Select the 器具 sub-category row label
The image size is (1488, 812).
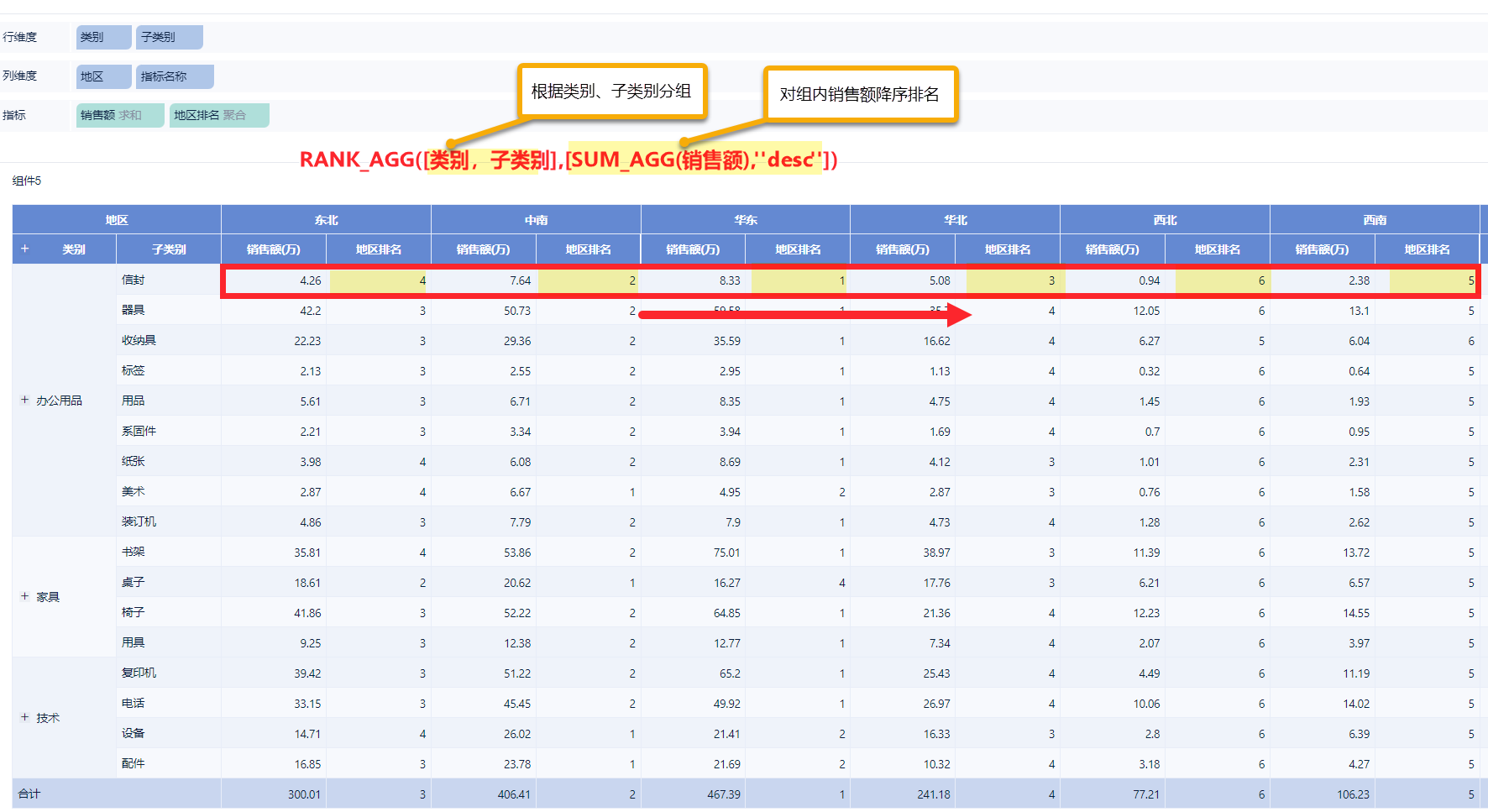(x=134, y=310)
